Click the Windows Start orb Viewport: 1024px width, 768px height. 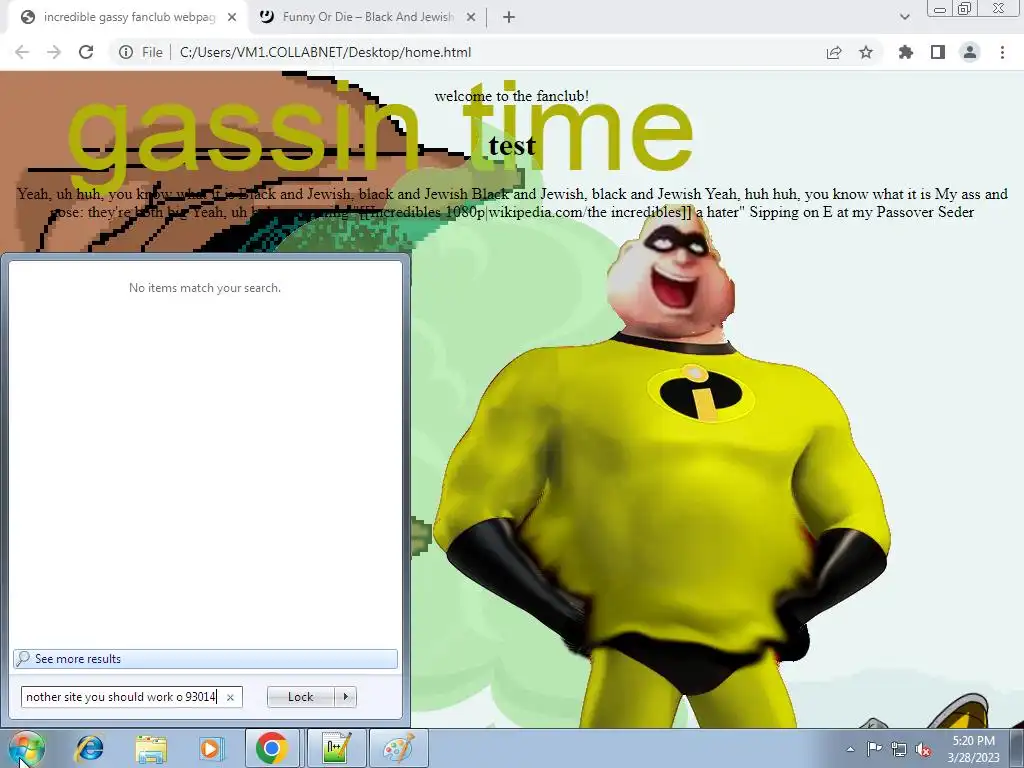click(x=26, y=748)
